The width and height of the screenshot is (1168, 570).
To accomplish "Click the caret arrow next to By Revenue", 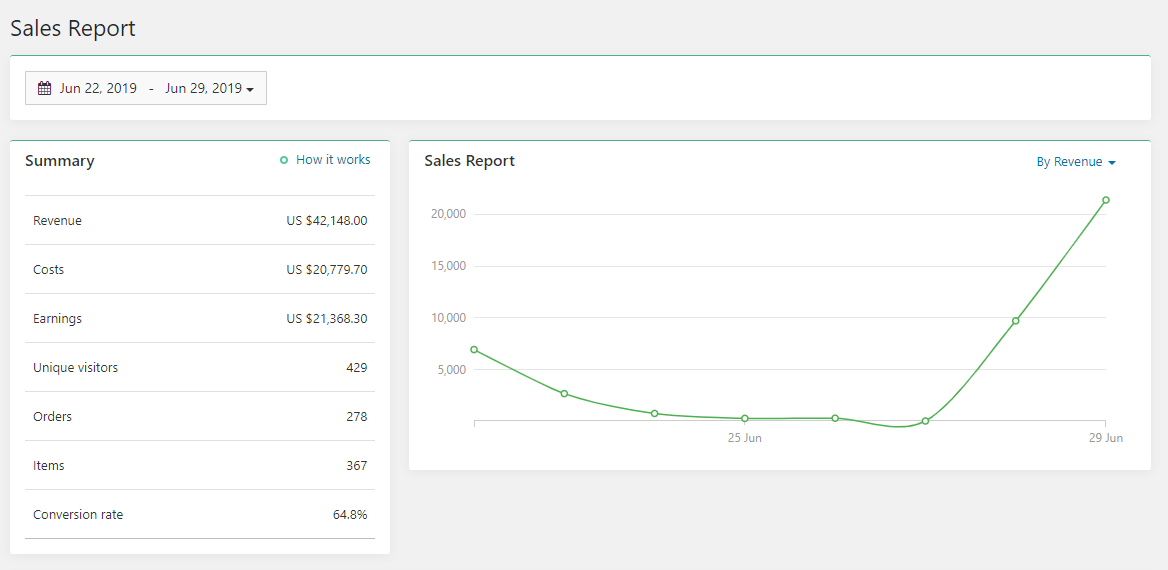I will click(x=1112, y=163).
